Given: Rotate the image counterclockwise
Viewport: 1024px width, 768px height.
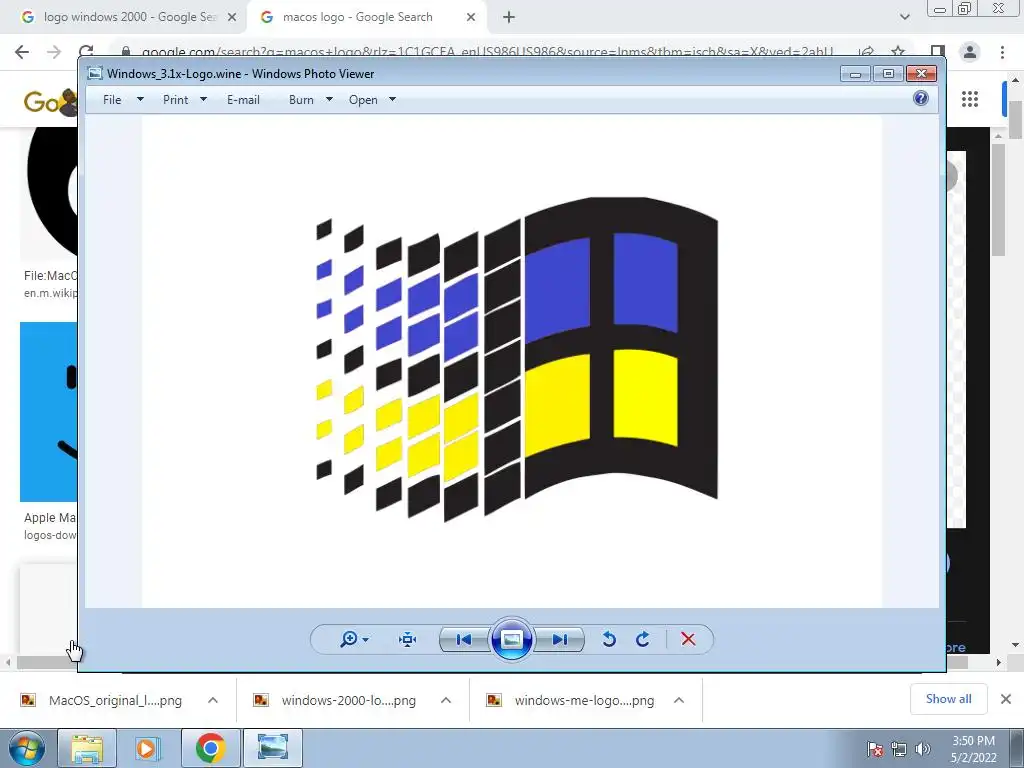Looking at the screenshot, I should (x=609, y=639).
